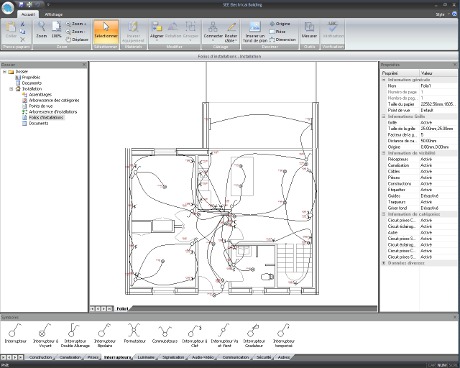The height and width of the screenshot is (368, 460).
Task: Click the Griser fond value
Action: pos(438,208)
